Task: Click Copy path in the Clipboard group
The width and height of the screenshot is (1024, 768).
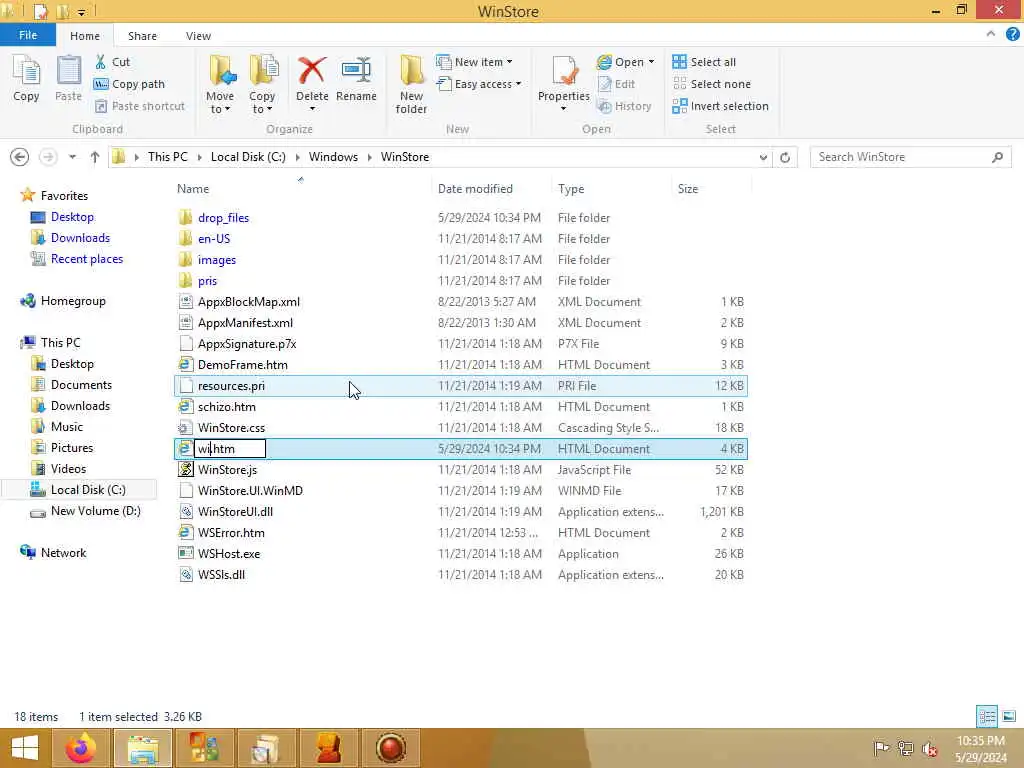Action: 129,84
